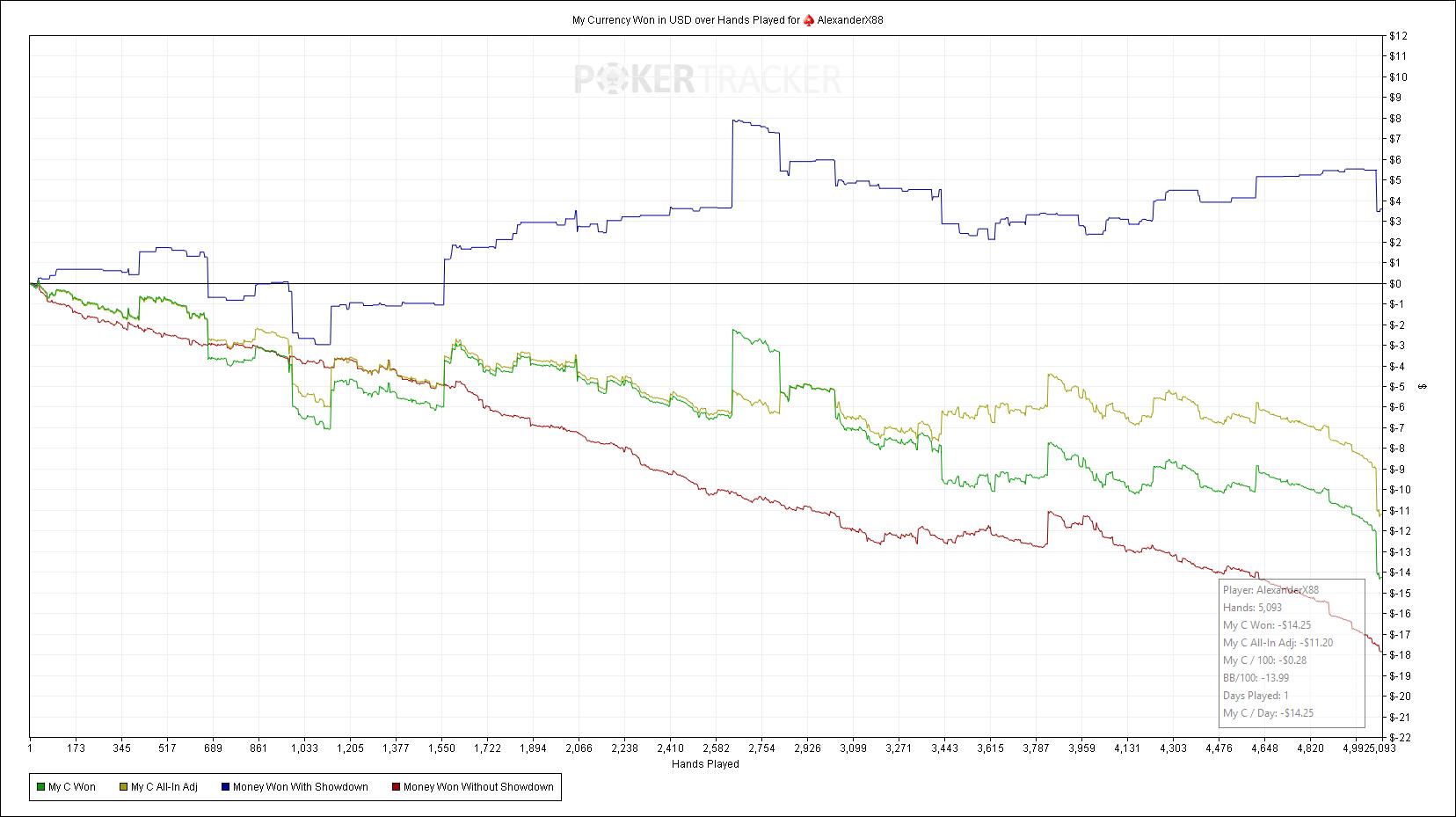Click the green My C Won legend swatch
Screen dimensions: 1456x817
click(40, 787)
